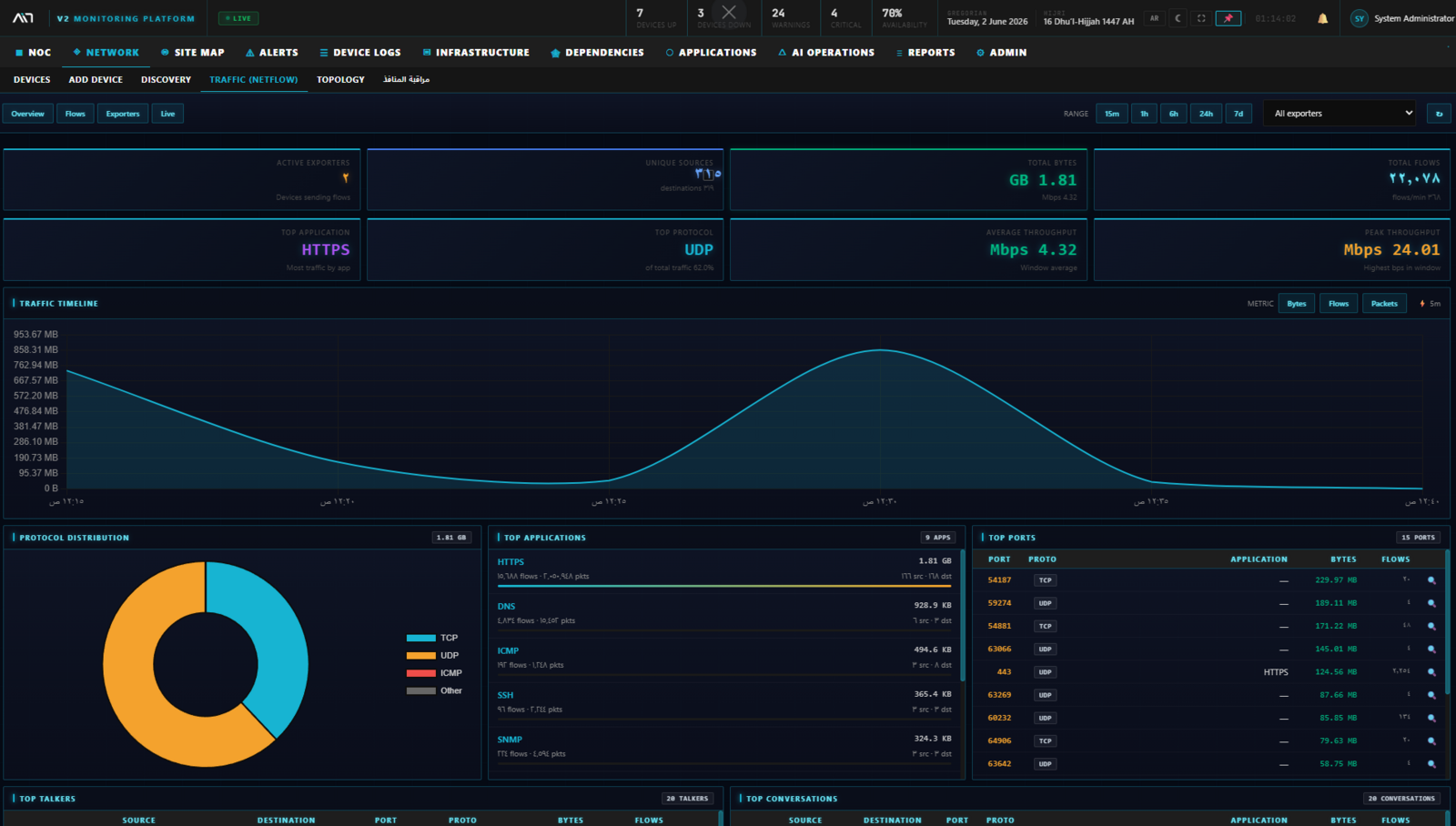Viewport: 1456px width, 826px height.
Task: Click magnifier icon for port 63066
Action: click(x=1431, y=650)
